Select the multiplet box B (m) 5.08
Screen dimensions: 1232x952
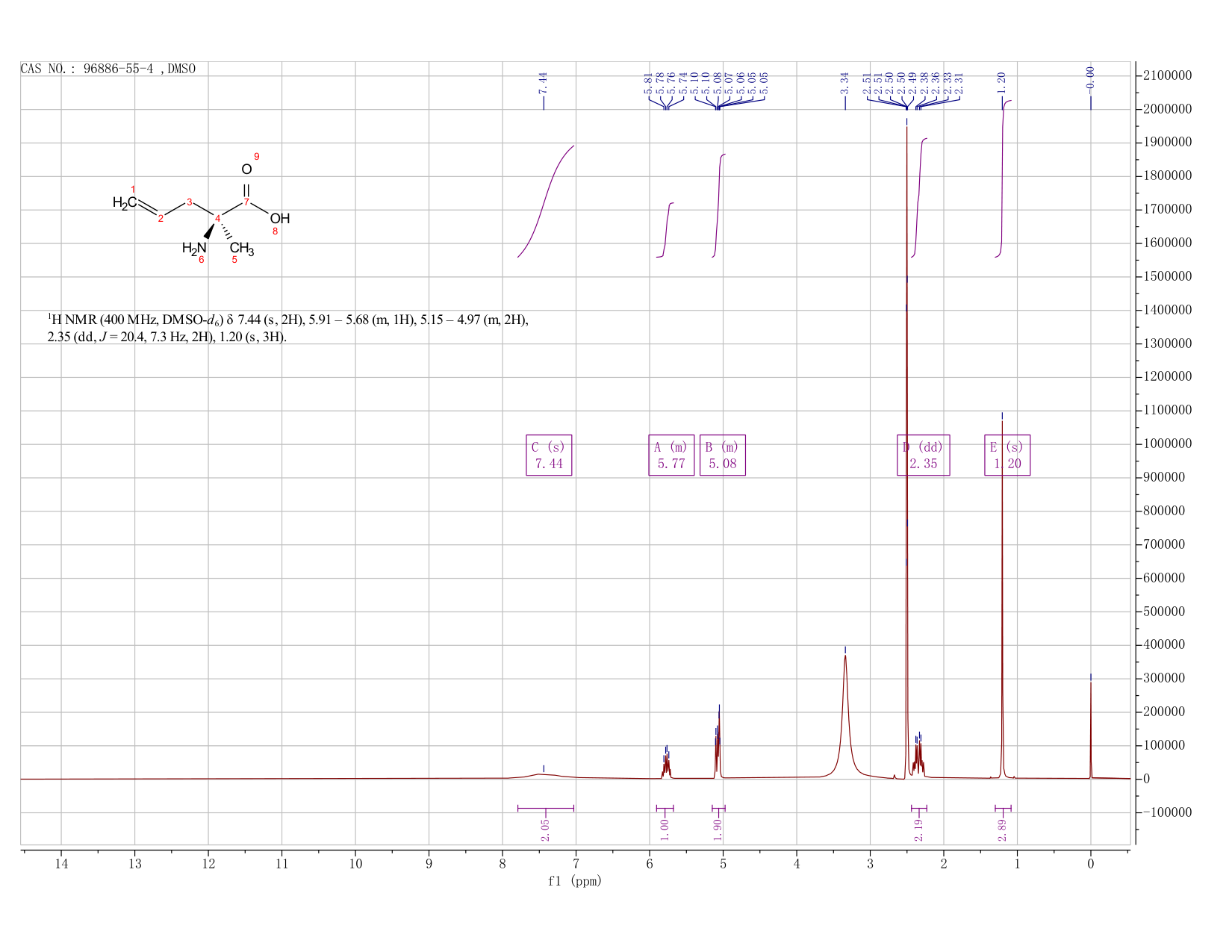pyautogui.click(x=723, y=455)
